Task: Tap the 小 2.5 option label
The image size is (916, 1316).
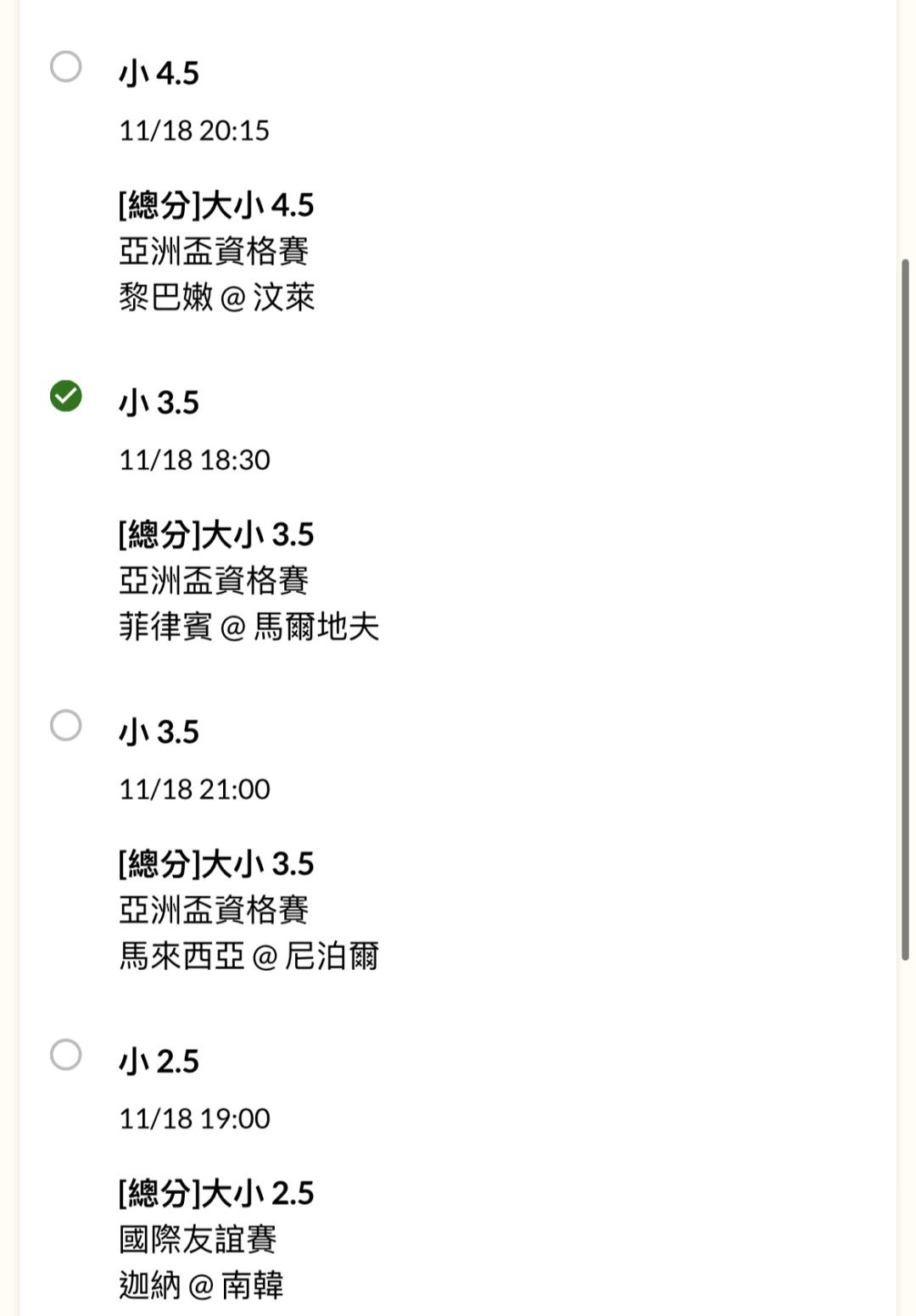Action: [x=159, y=1062]
